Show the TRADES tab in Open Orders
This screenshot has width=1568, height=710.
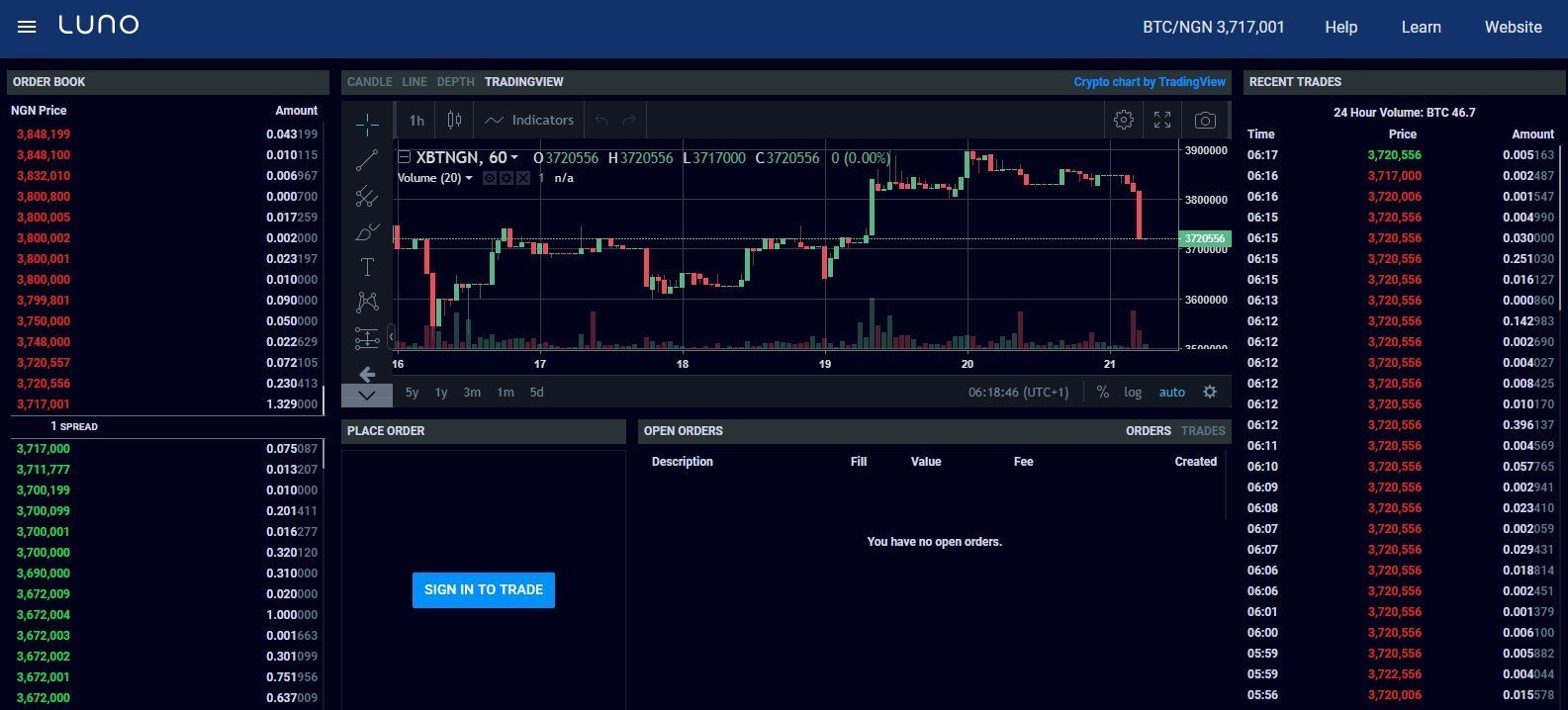pos(1203,431)
